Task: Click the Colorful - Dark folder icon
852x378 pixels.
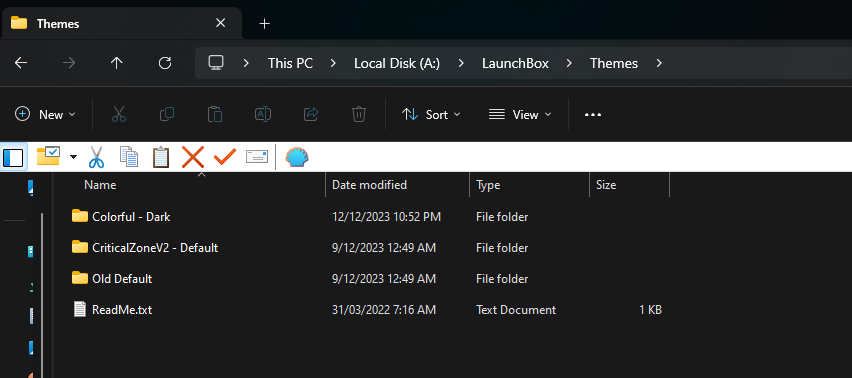Action: (x=80, y=216)
